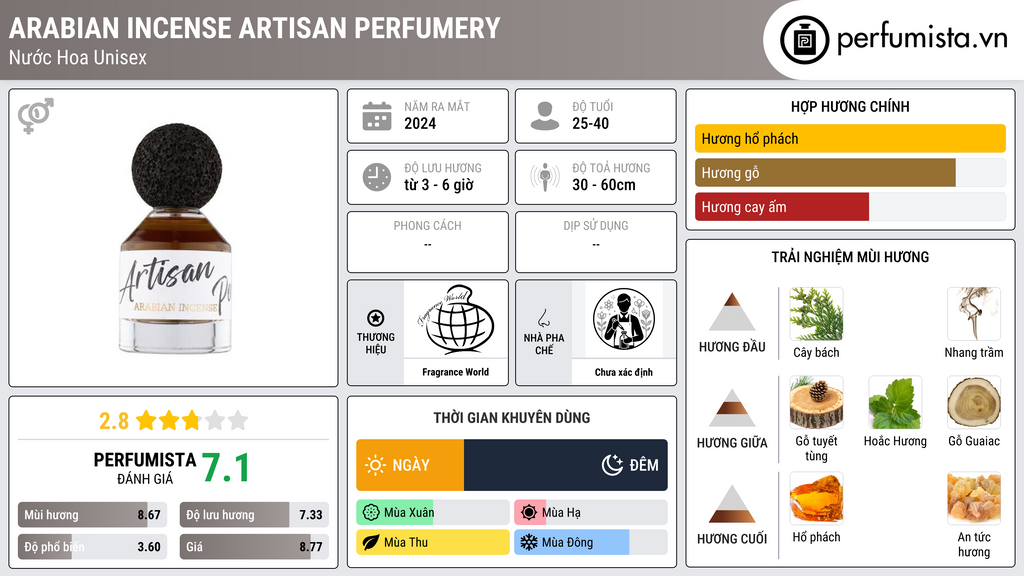1024x576 pixels.
Task: Click the Arabian Incense Artisan Perfumery title
Action: [254, 28]
